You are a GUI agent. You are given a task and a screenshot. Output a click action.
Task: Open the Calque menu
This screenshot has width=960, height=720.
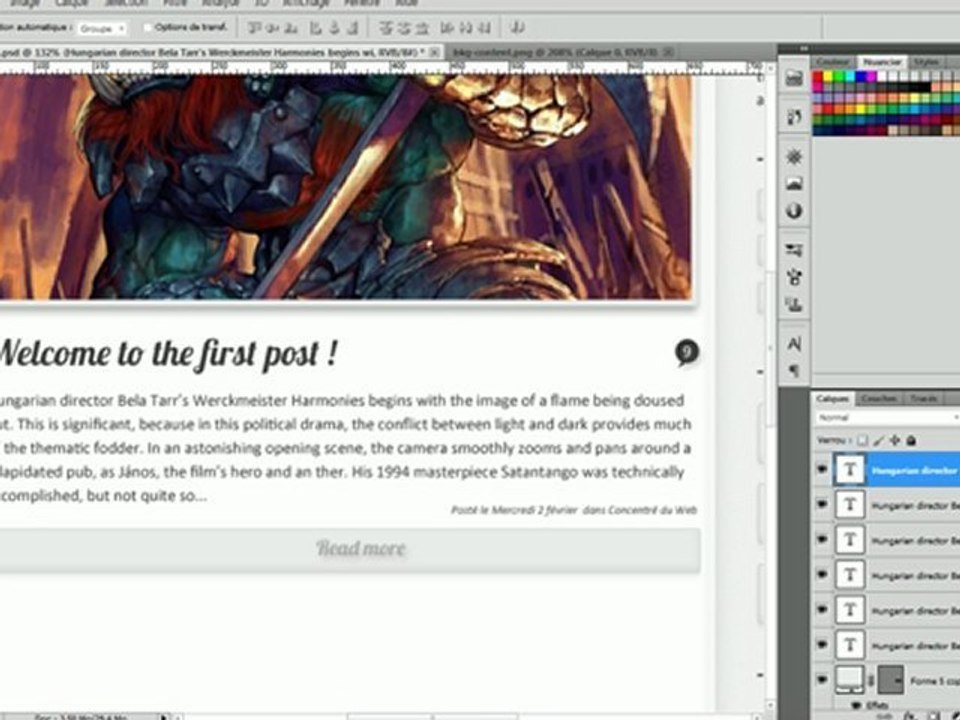click(72, 3)
